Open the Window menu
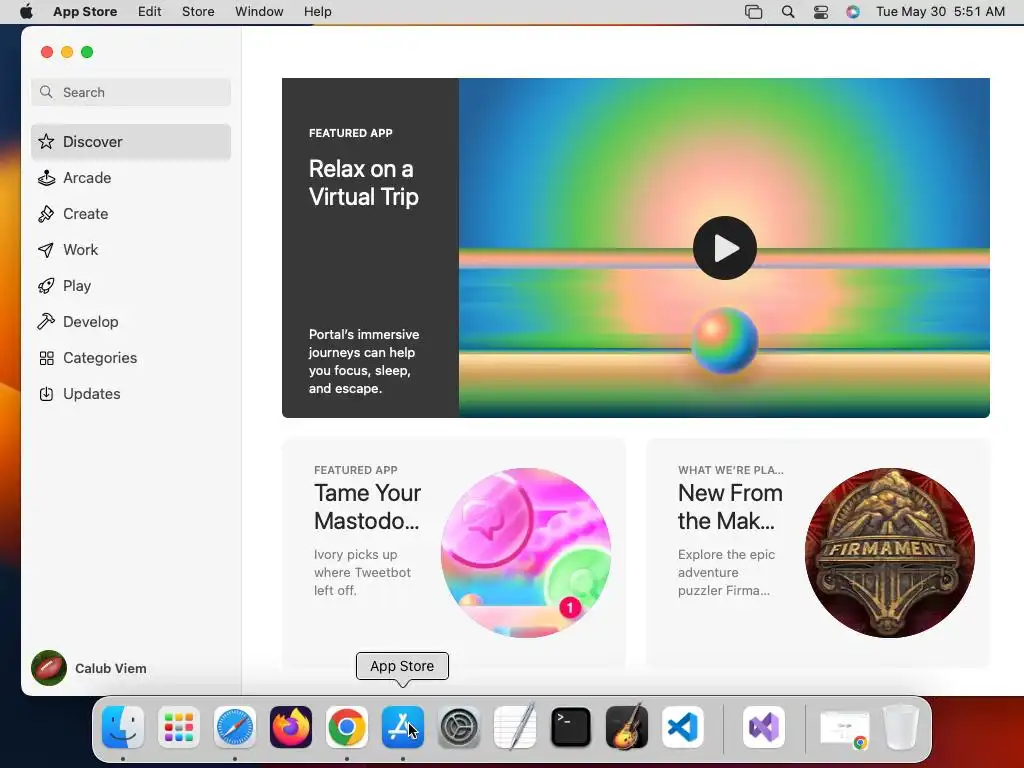 259,12
